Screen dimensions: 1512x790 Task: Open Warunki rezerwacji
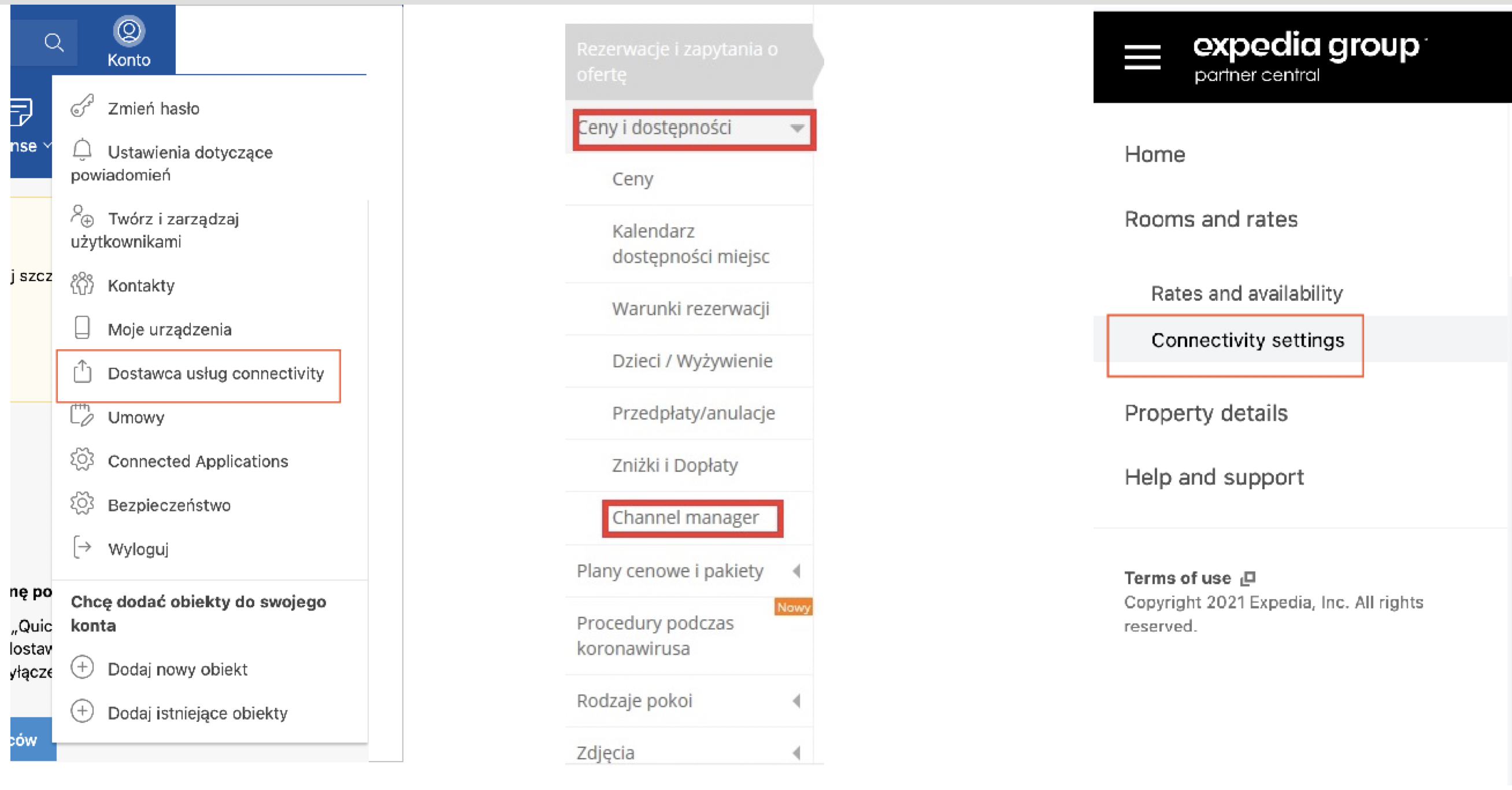690,309
